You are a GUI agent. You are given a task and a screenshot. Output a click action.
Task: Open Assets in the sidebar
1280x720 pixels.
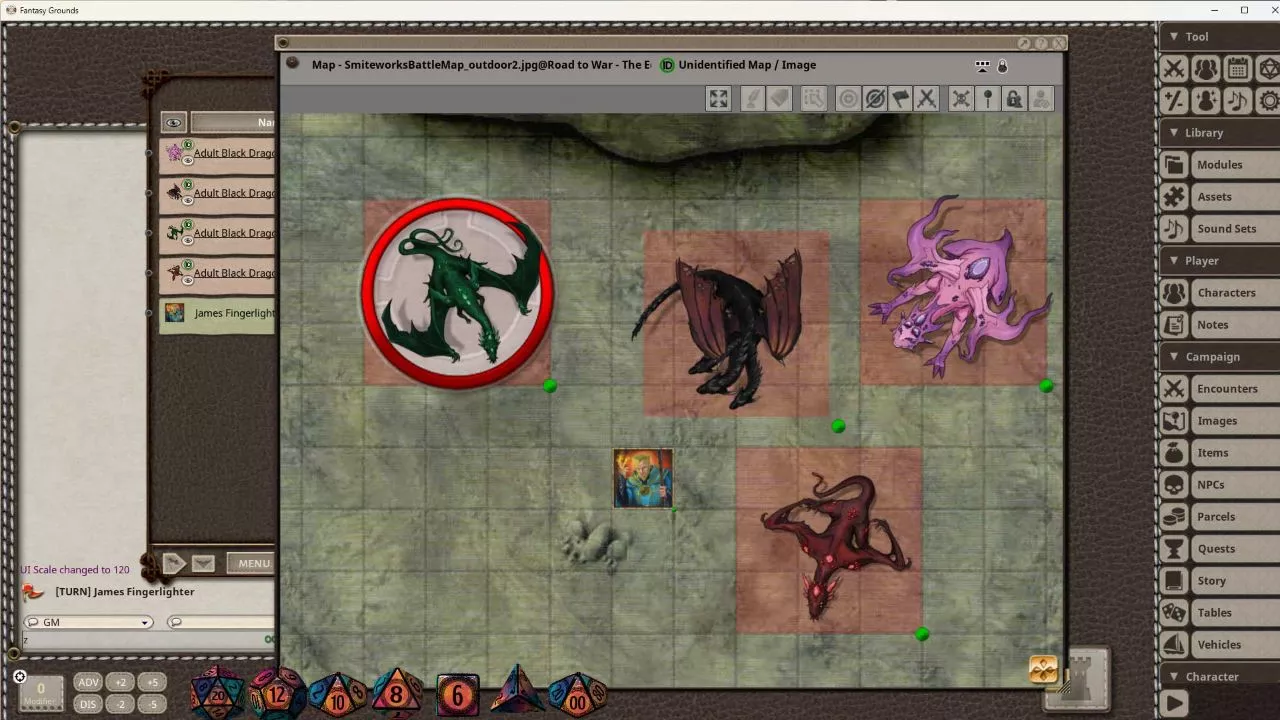tap(1219, 196)
